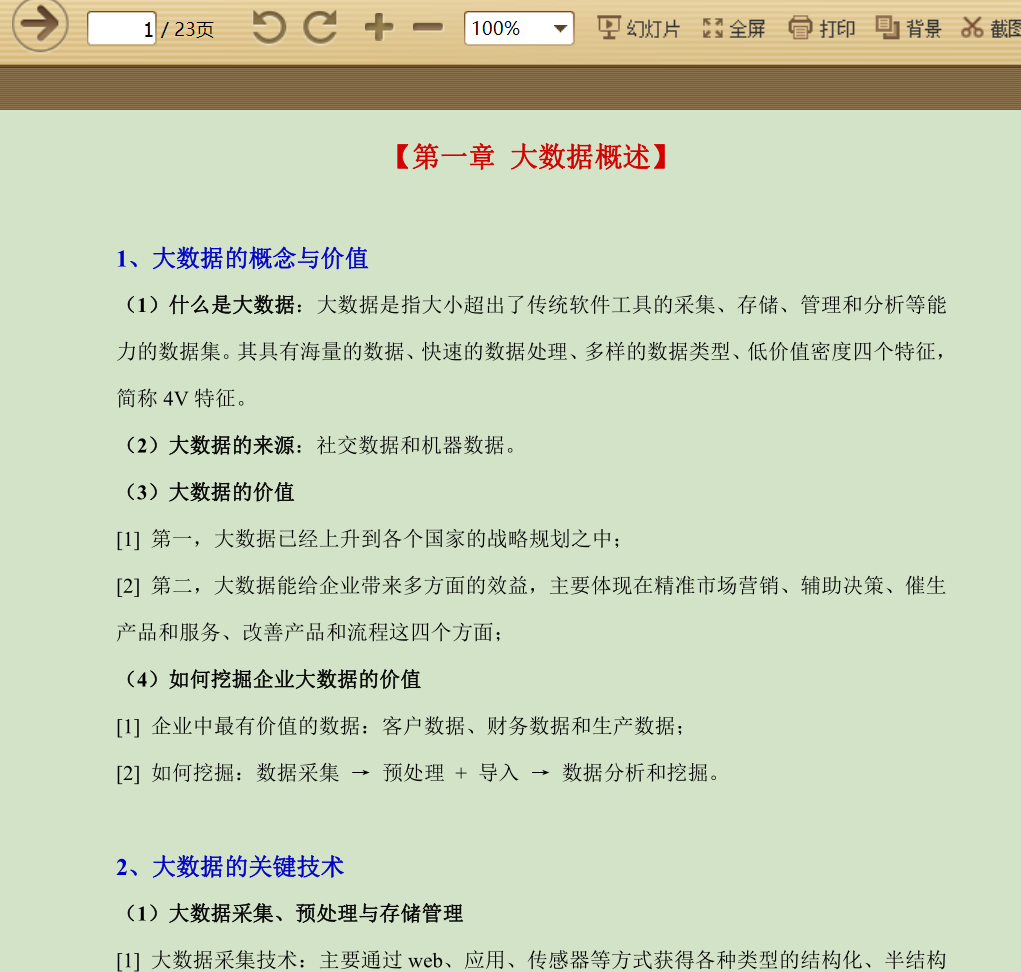Start slideshow mode (幻灯片)
Viewport: 1021px width, 972px height.
(x=639, y=29)
